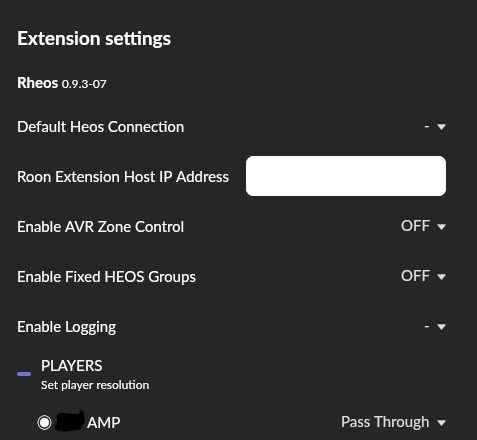
Task: Click the Enable Logging dropdown arrow
Action: tap(441, 327)
